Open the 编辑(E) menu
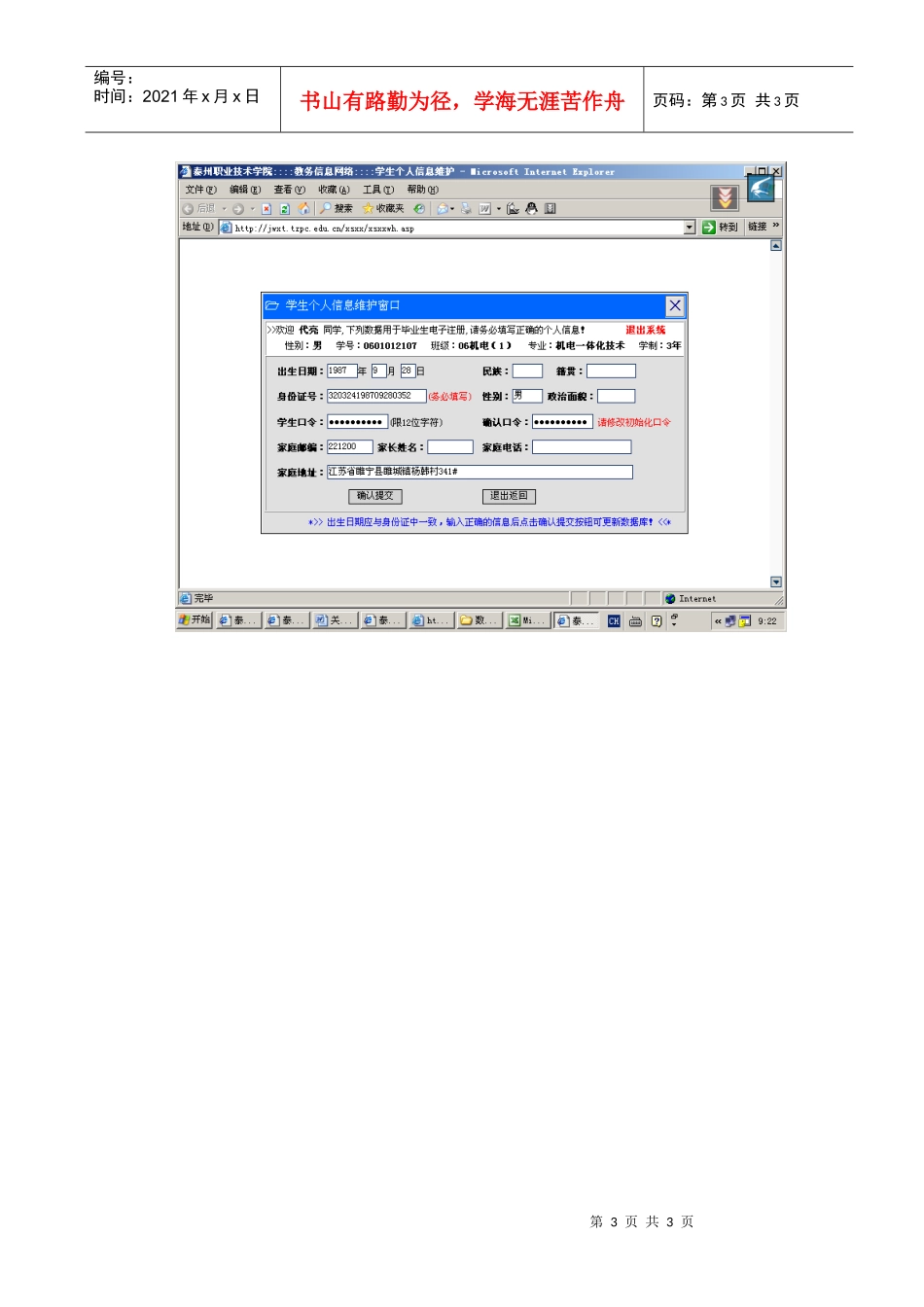The image size is (924, 1307). click(245, 190)
